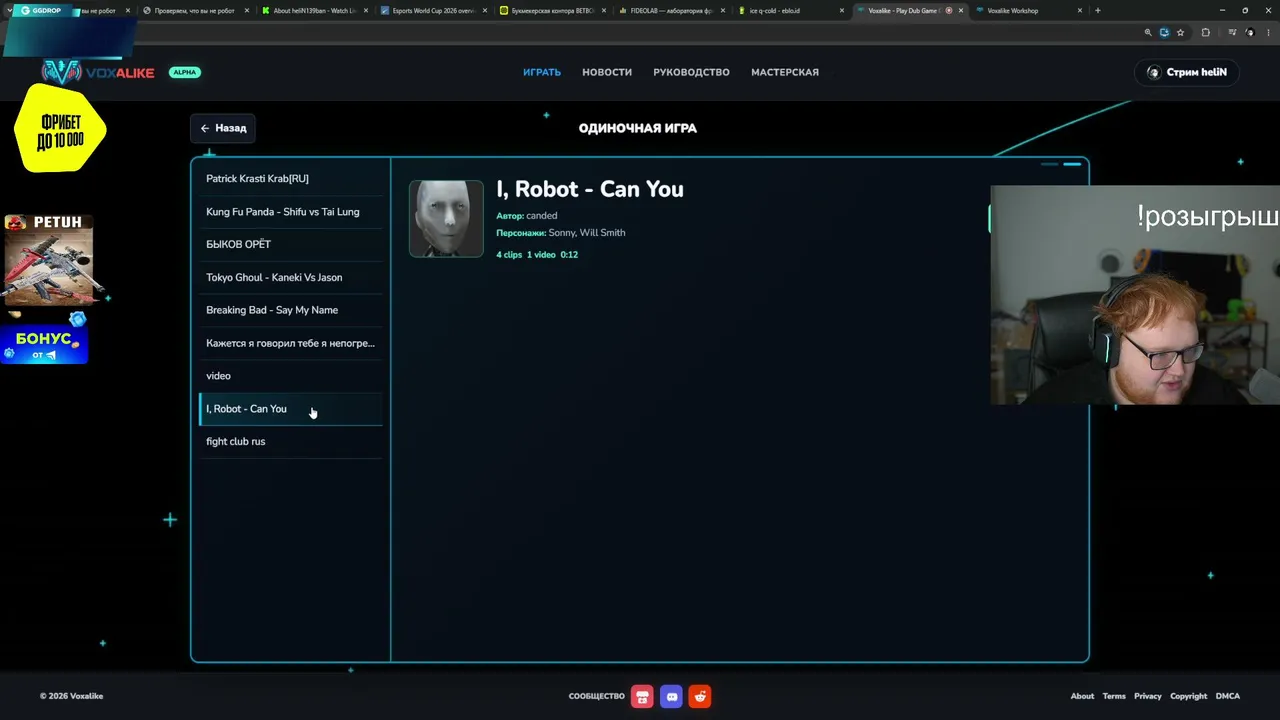Switch to the About heliN139ban tab
The image size is (1280, 720).
click(x=316, y=11)
